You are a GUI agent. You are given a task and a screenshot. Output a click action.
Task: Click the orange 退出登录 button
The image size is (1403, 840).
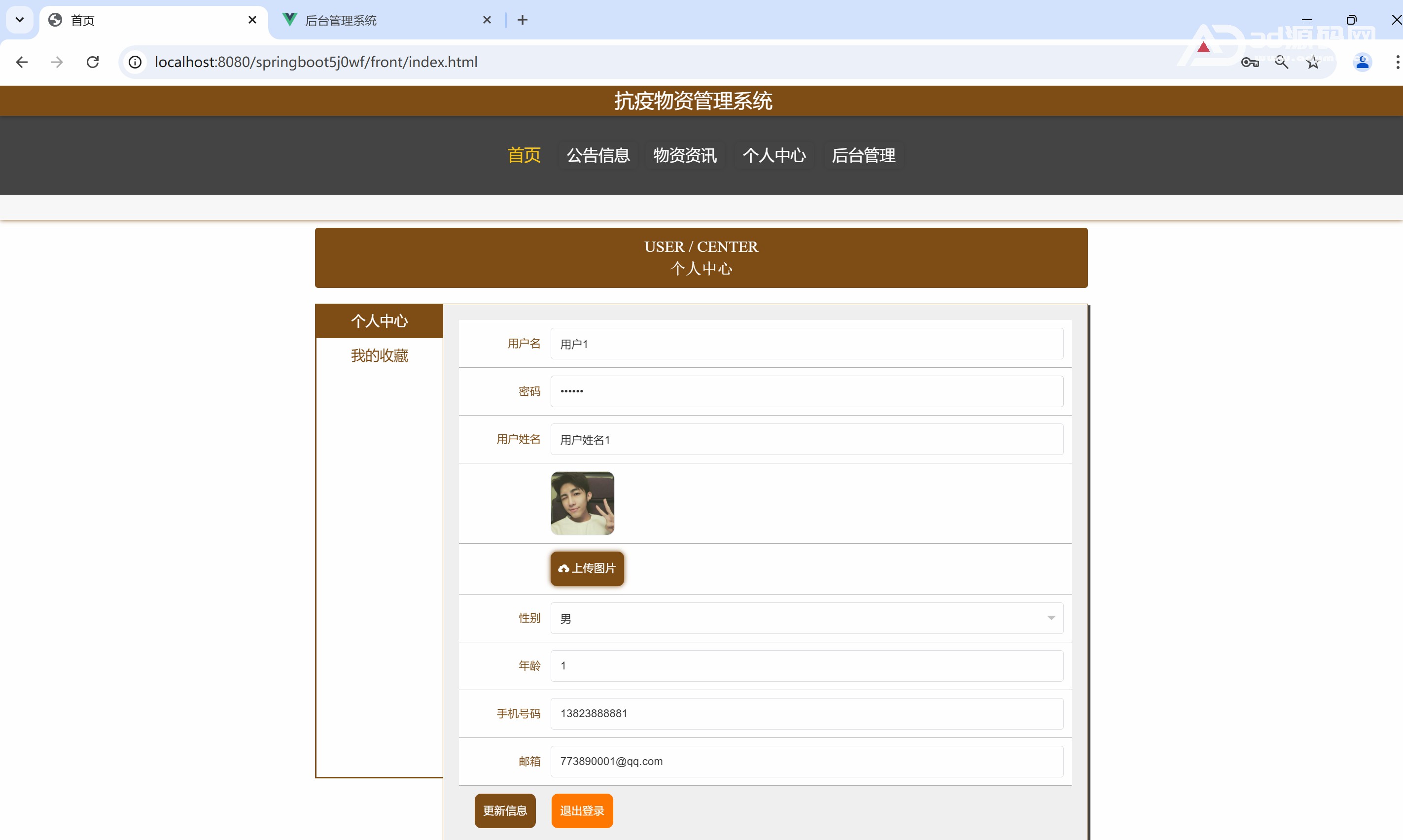pos(582,810)
